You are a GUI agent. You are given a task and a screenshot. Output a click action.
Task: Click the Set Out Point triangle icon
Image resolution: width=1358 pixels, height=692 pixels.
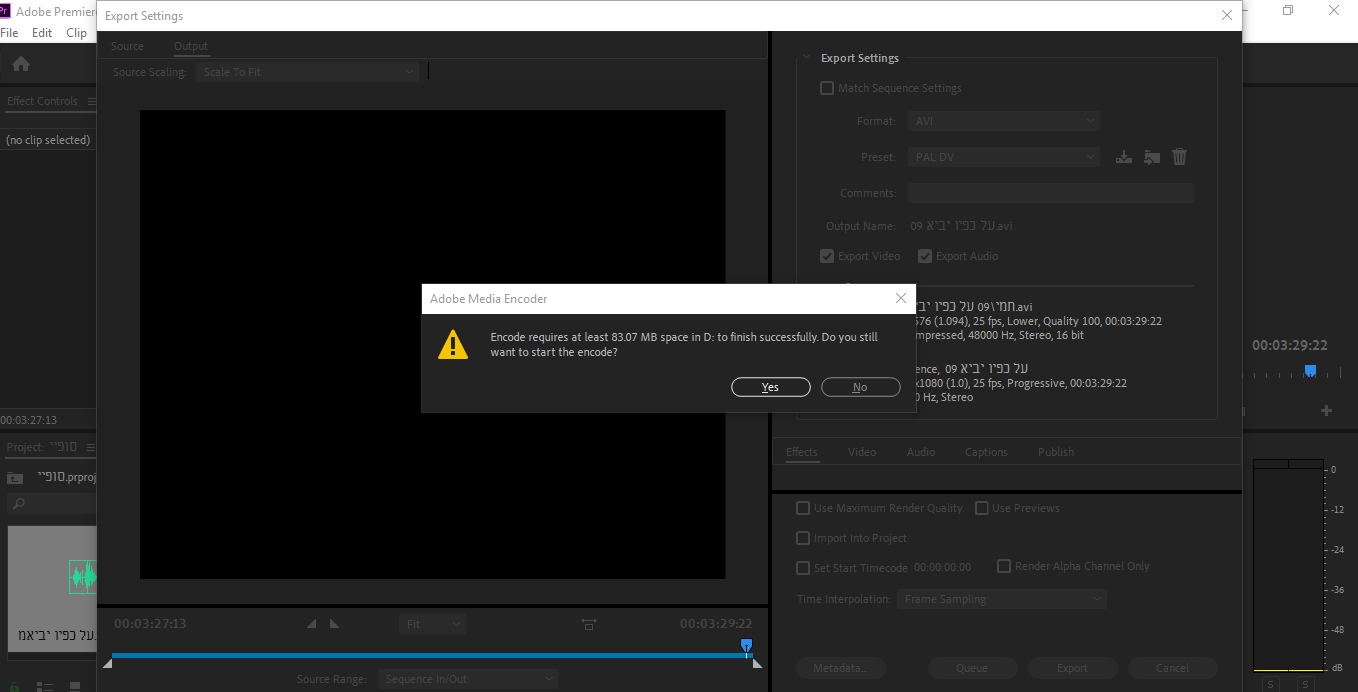[334, 624]
